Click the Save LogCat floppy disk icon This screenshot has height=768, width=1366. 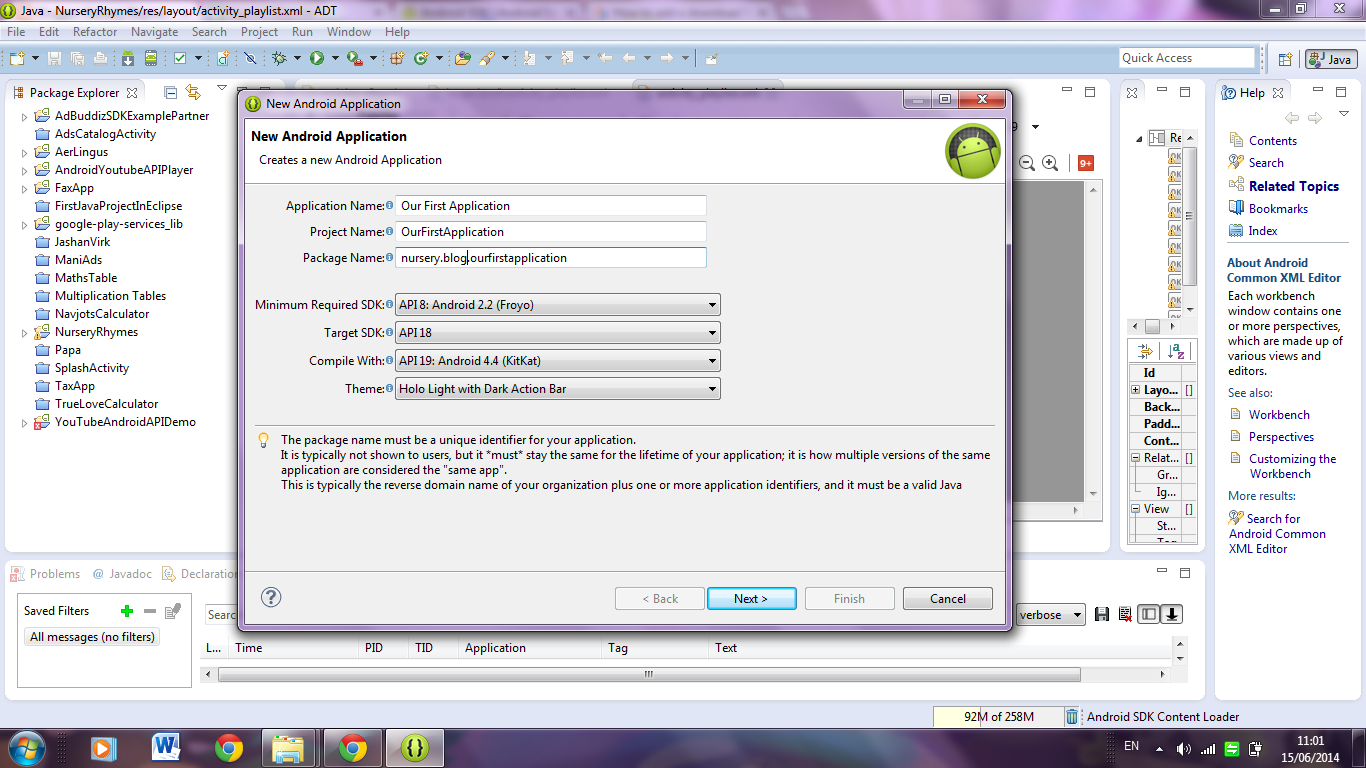click(1102, 614)
